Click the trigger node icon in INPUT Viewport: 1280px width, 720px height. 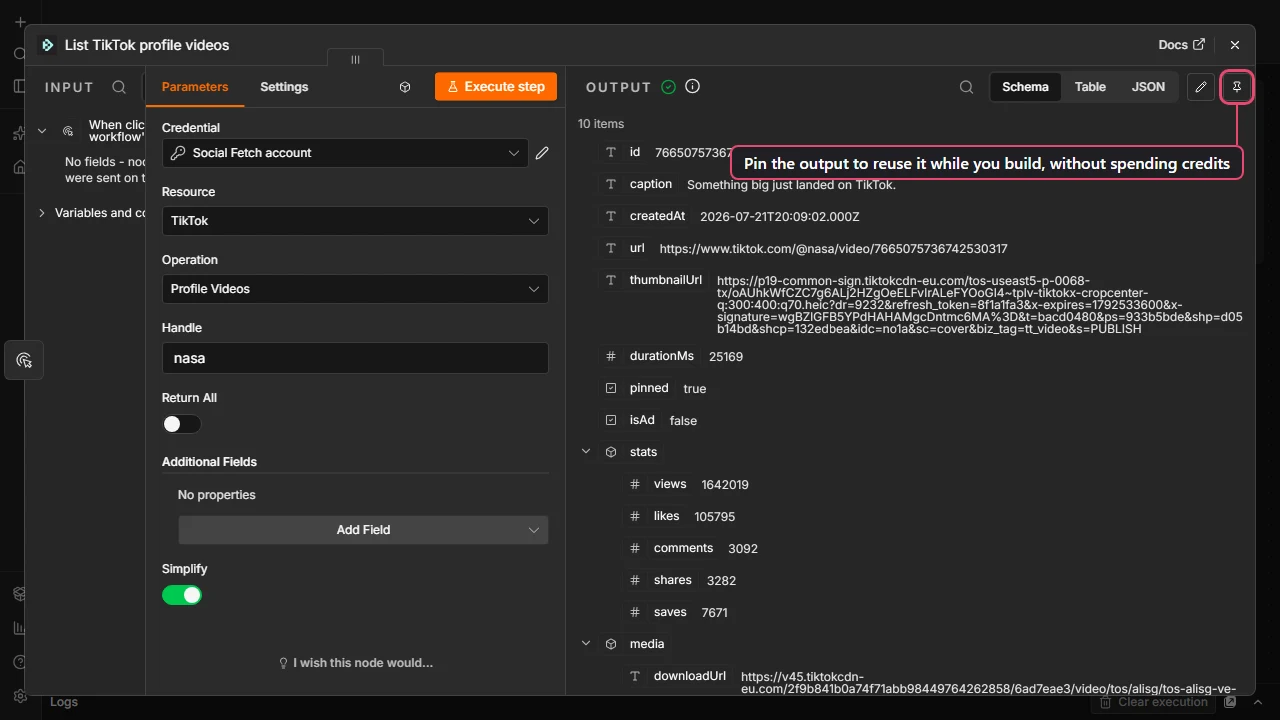[x=68, y=131]
